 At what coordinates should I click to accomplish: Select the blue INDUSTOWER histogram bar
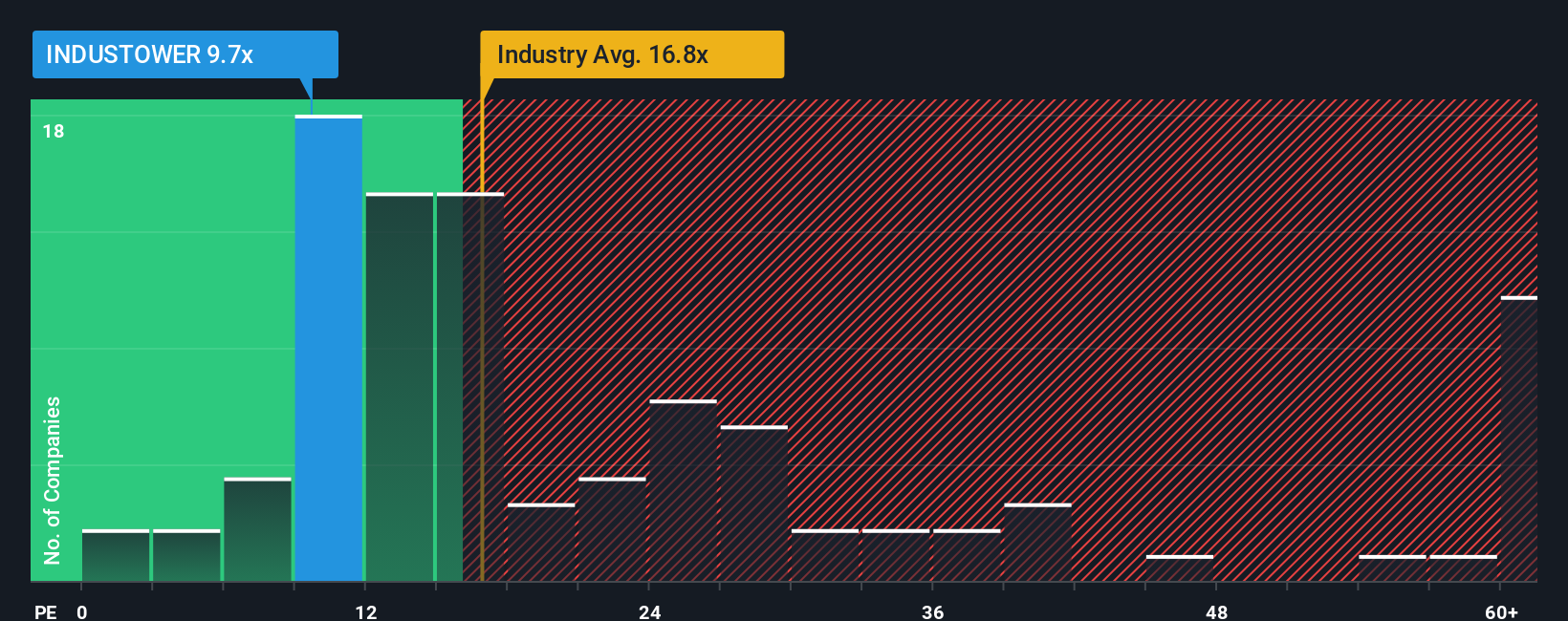coord(329,349)
